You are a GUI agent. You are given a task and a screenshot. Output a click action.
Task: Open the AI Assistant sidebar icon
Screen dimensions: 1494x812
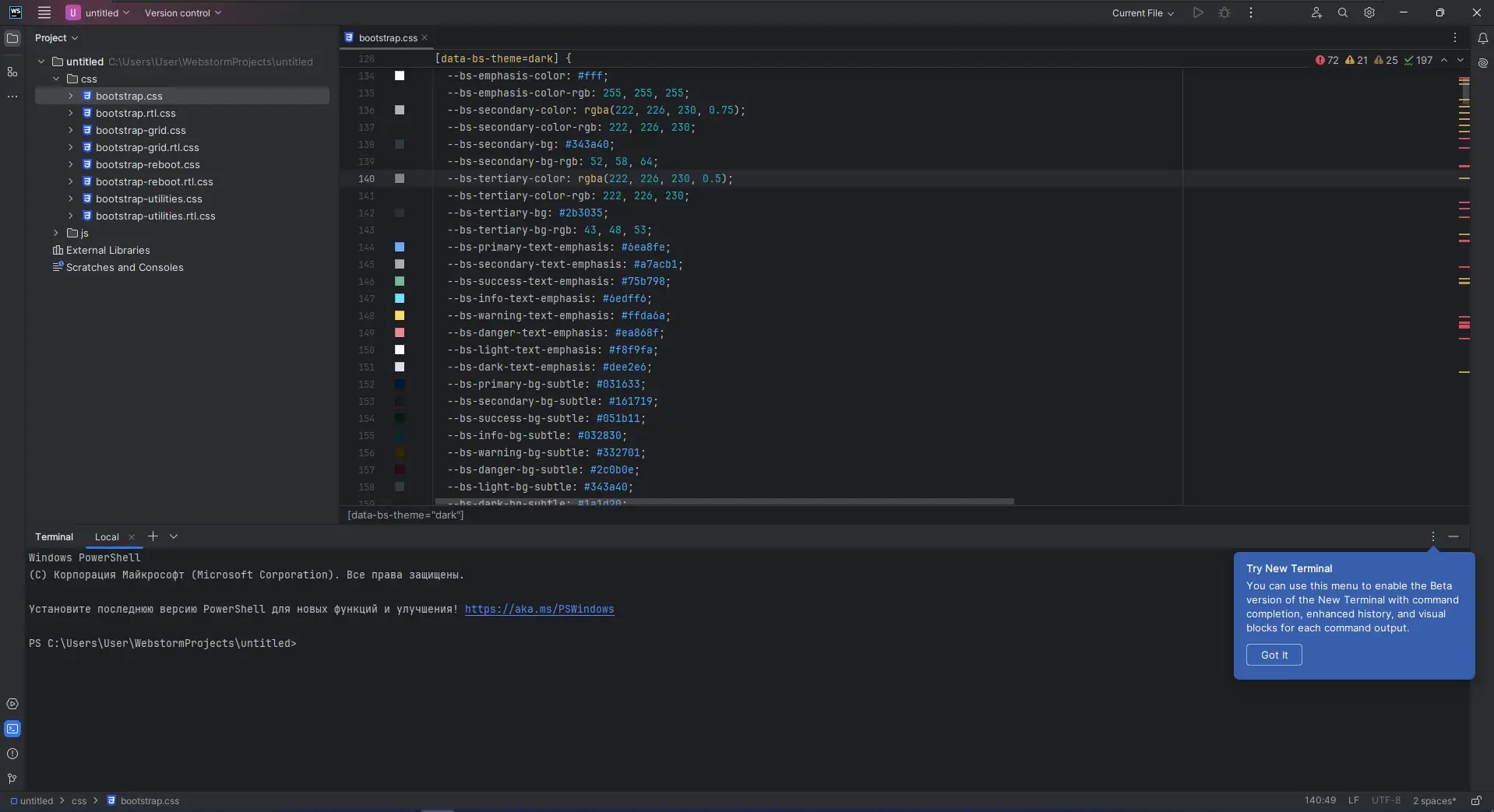[1483, 63]
